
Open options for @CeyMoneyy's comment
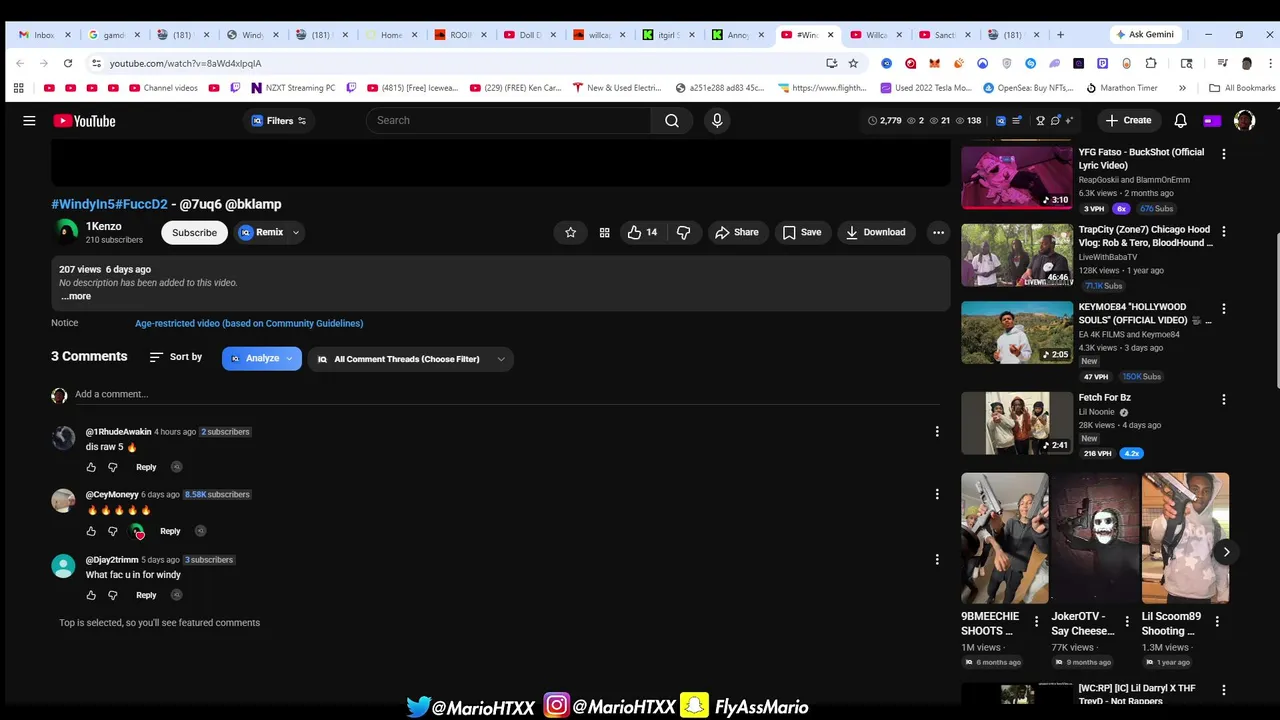[937, 494]
